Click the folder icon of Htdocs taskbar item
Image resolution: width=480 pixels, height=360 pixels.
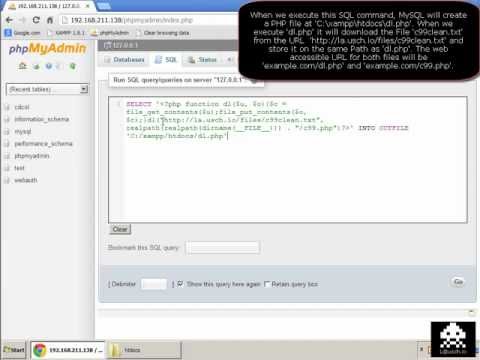[x=116, y=350]
